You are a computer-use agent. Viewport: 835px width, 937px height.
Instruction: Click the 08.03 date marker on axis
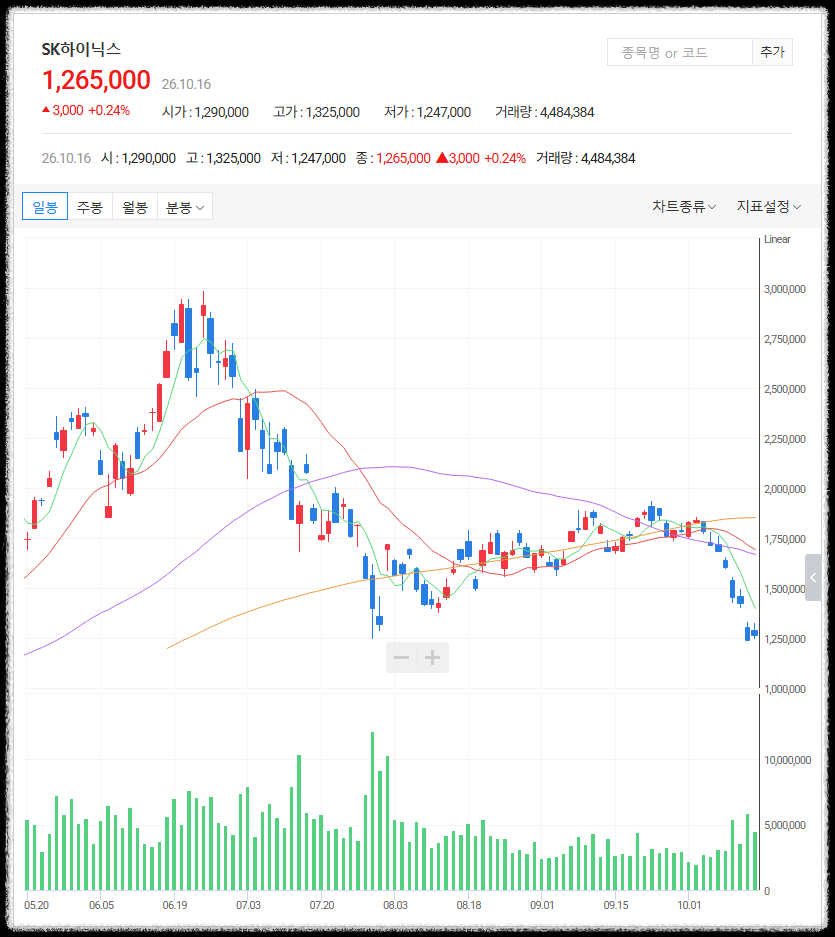point(395,905)
